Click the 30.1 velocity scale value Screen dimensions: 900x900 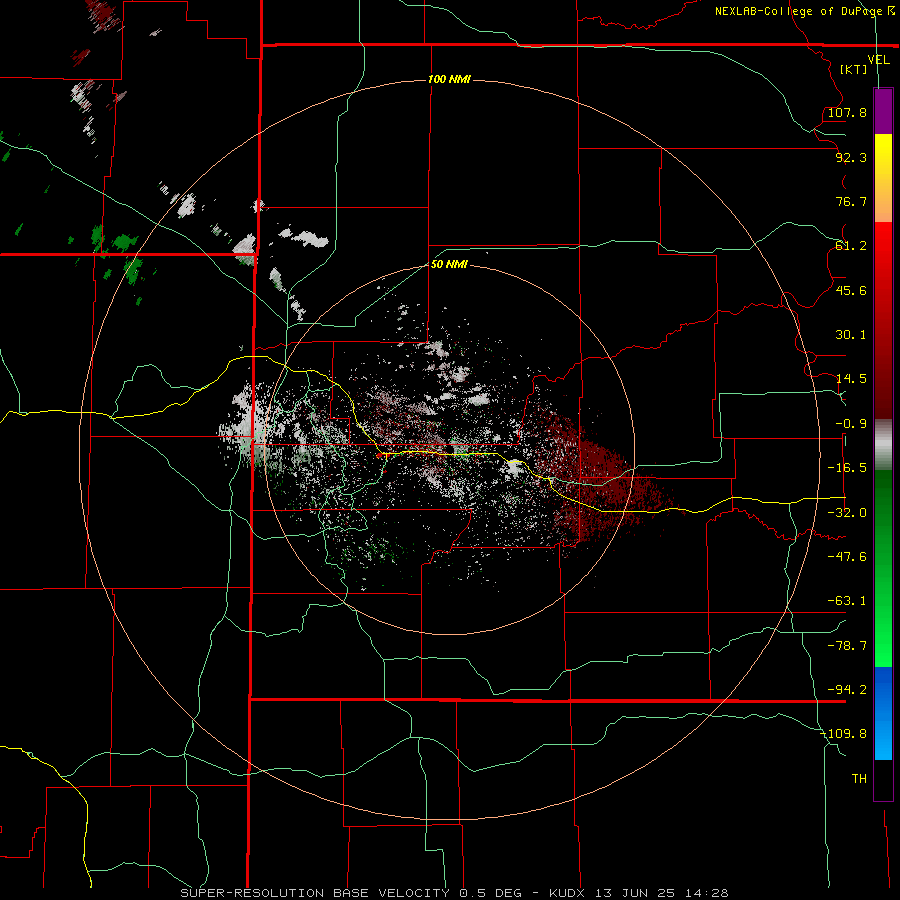[851, 335]
